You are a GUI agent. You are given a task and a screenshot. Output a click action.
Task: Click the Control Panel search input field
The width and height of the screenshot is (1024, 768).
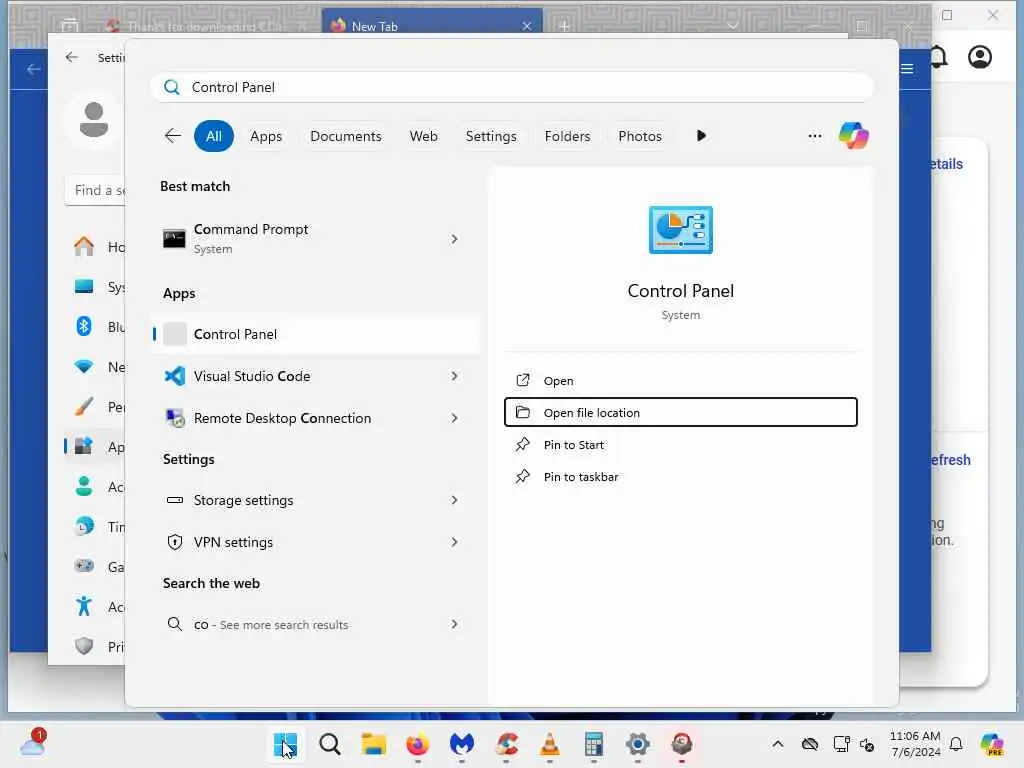pyautogui.click(x=512, y=88)
